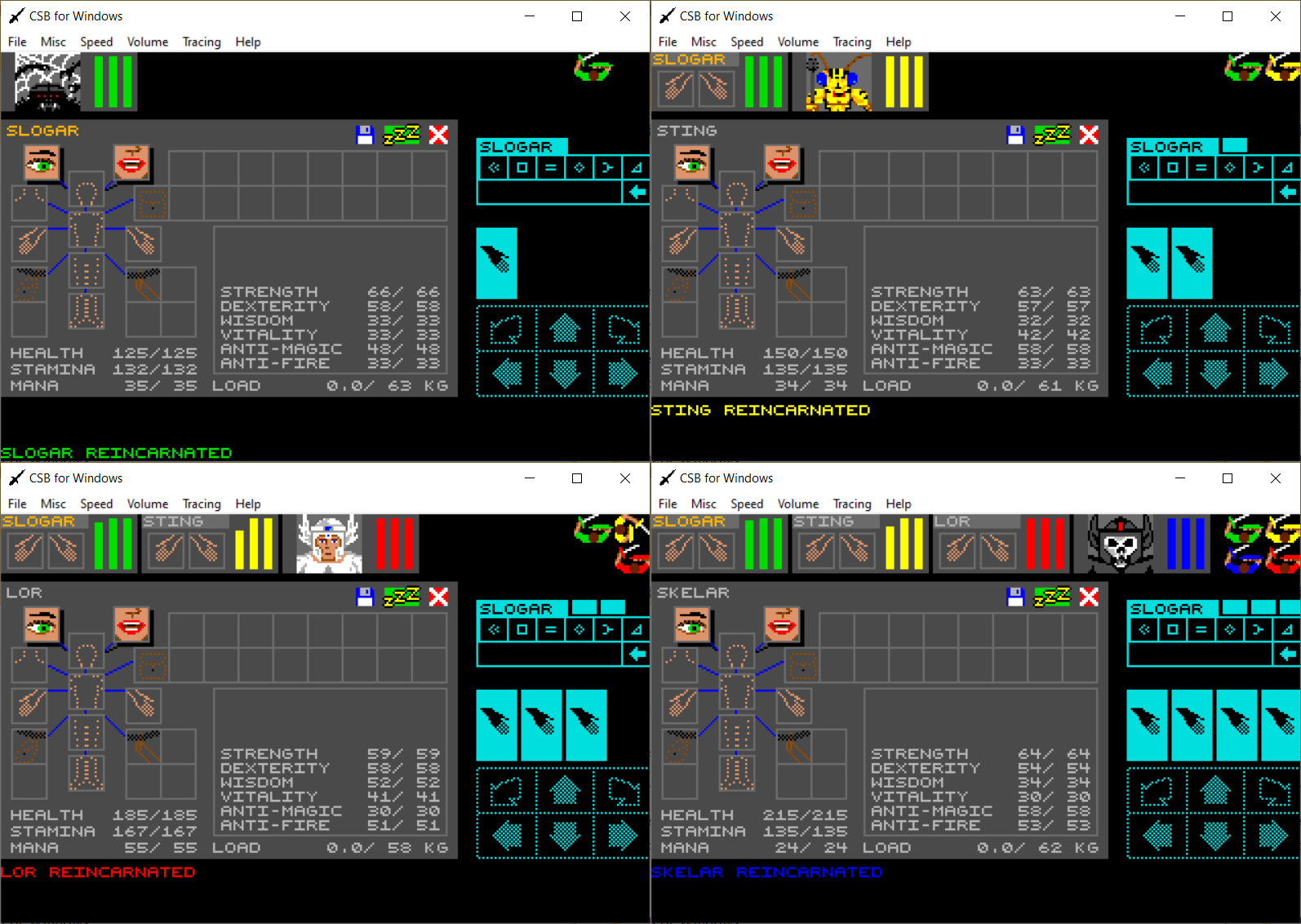Click the save disk icon in the LOR sheet window
Screen dimensions: 1301x924
point(365,597)
